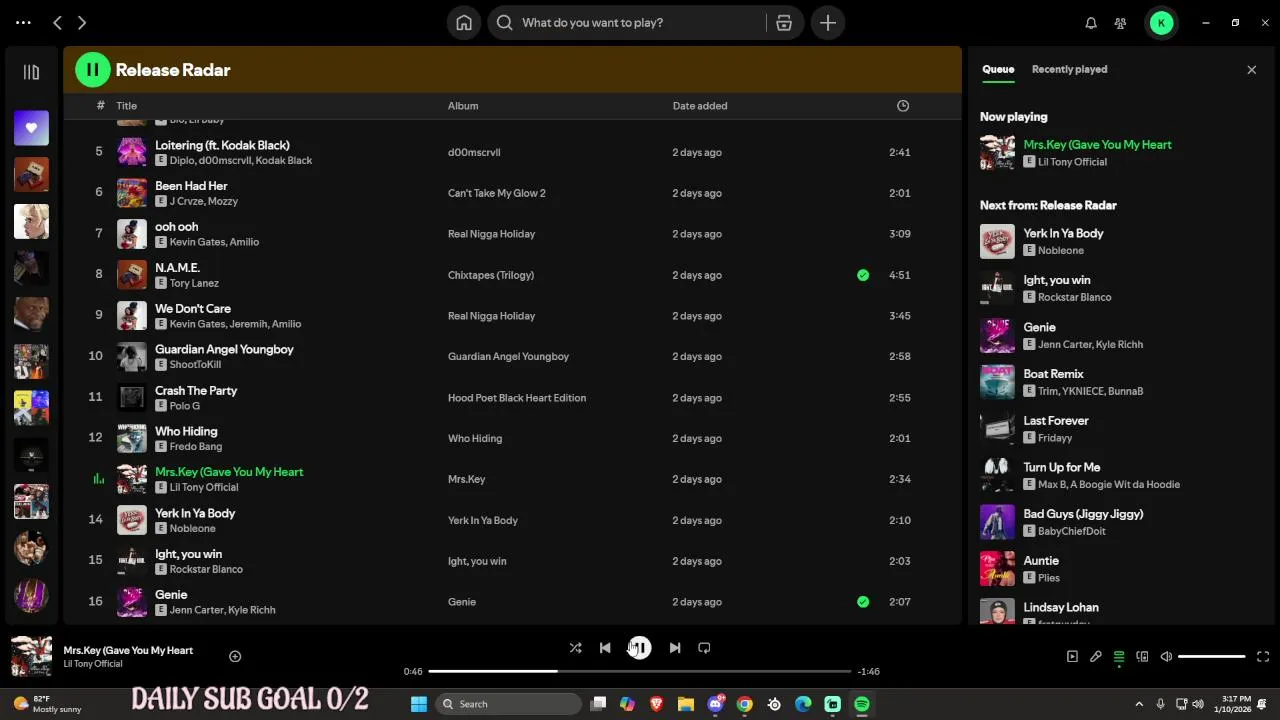Viewport: 1280px width, 720px height.
Task: Open the Windows Start menu
Action: [419, 704]
